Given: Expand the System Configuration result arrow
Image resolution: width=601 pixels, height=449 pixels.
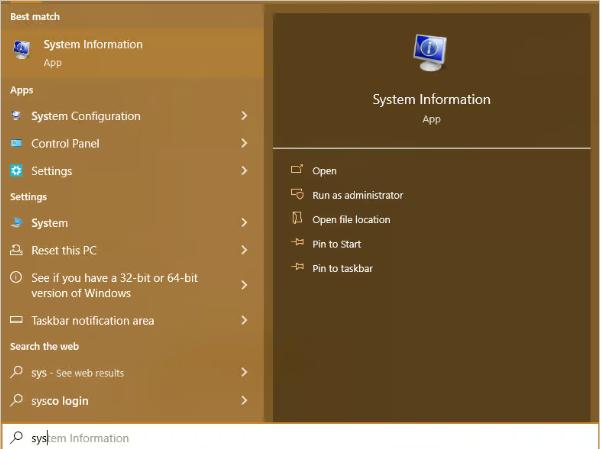Looking at the screenshot, I should point(244,115).
